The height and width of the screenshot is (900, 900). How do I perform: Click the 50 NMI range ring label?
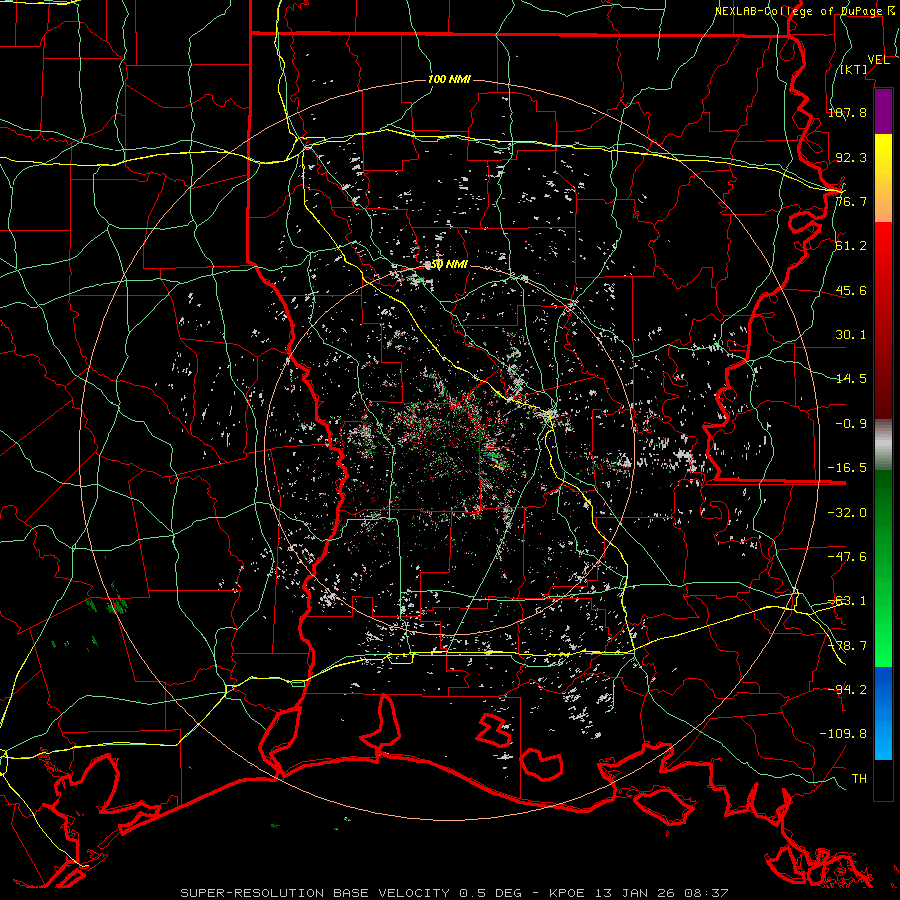(449, 265)
